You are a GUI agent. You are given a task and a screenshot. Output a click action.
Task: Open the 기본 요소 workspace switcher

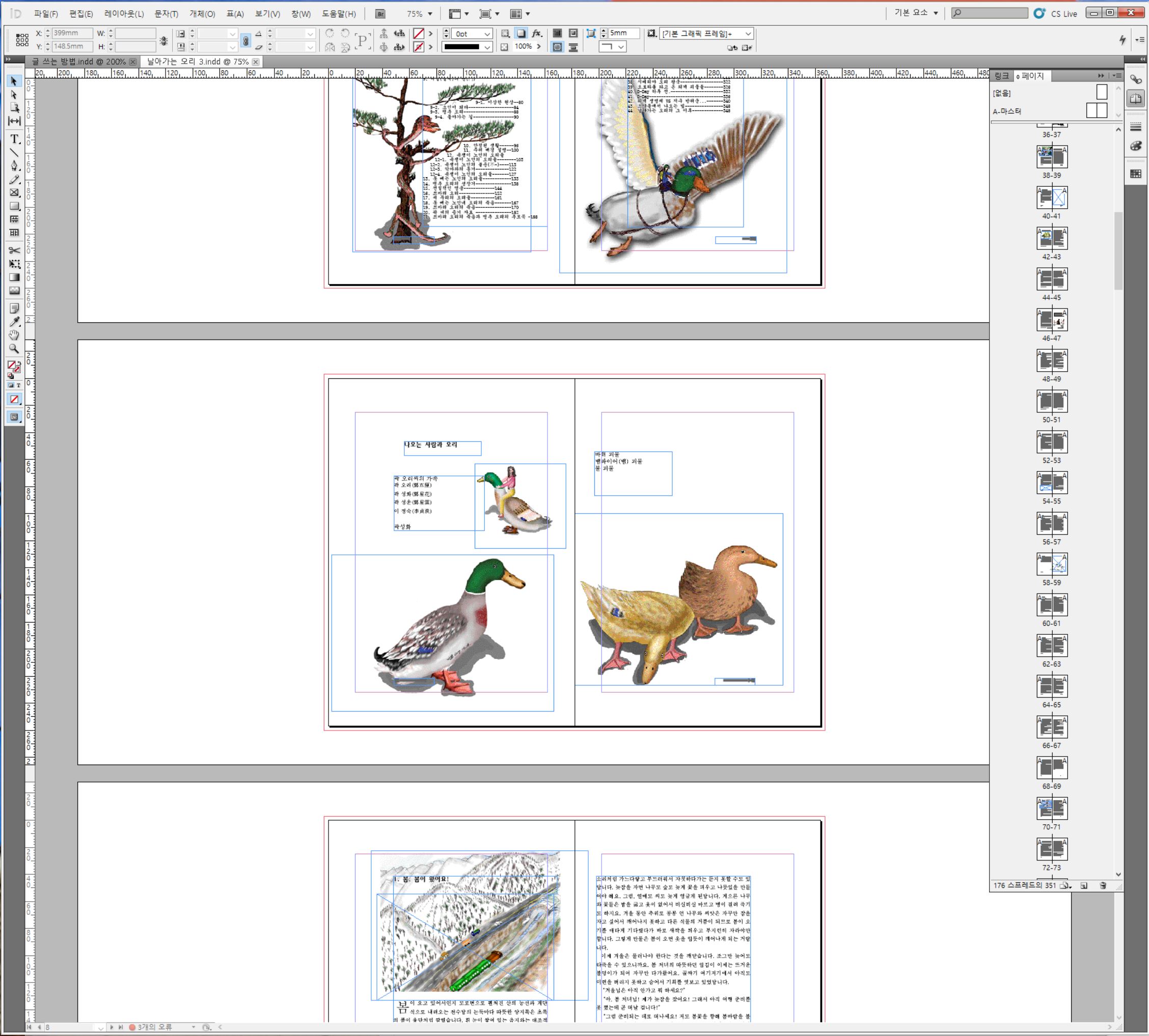click(916, 13)
